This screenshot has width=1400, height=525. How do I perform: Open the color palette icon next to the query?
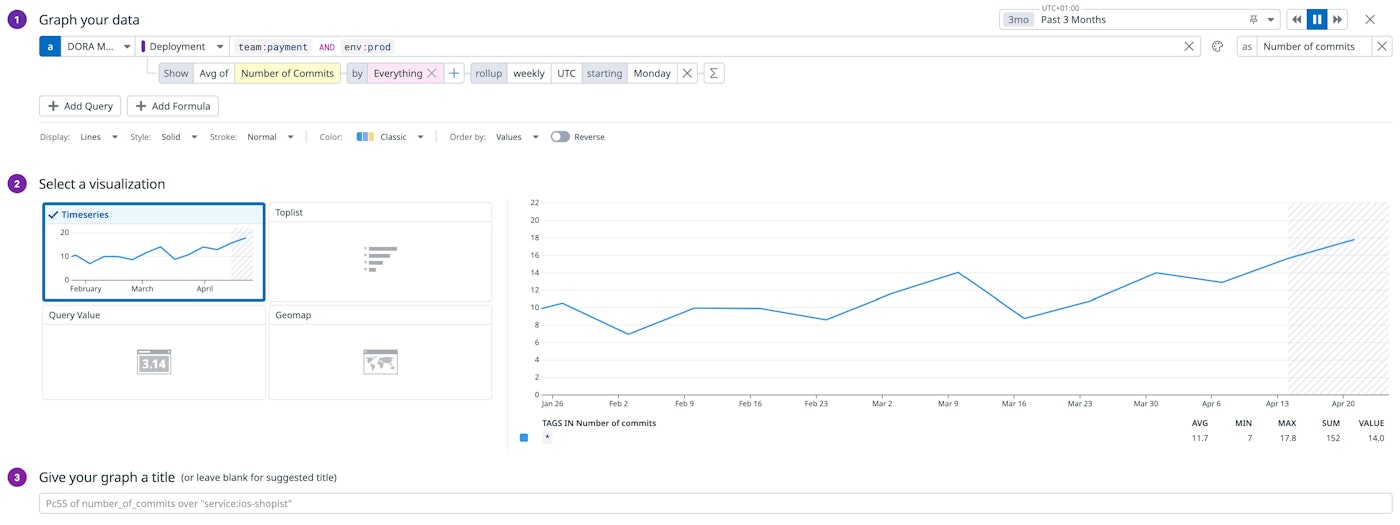(x=1217, y=47)
